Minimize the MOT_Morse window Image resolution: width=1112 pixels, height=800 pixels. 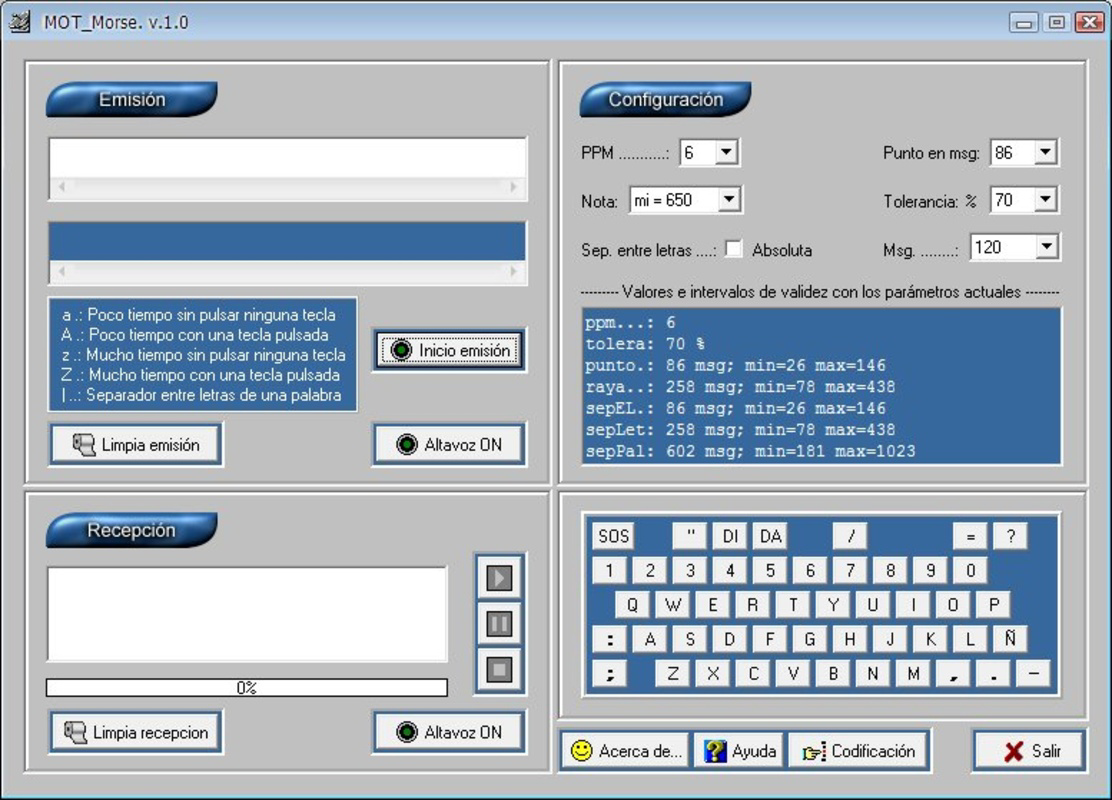coord(1023,23)
